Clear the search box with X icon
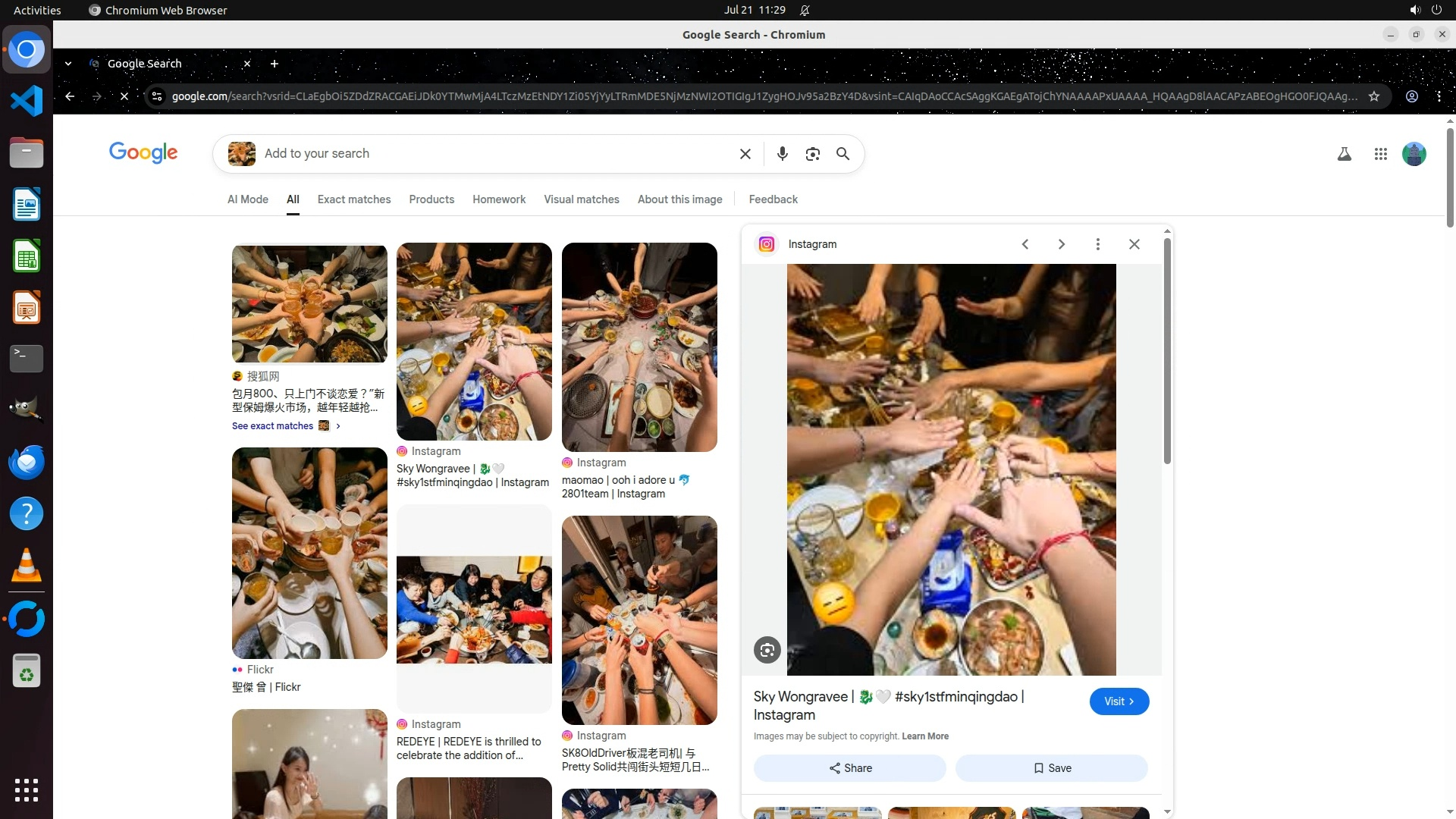This screenshot has width=1456, height=819. [745, 154]
